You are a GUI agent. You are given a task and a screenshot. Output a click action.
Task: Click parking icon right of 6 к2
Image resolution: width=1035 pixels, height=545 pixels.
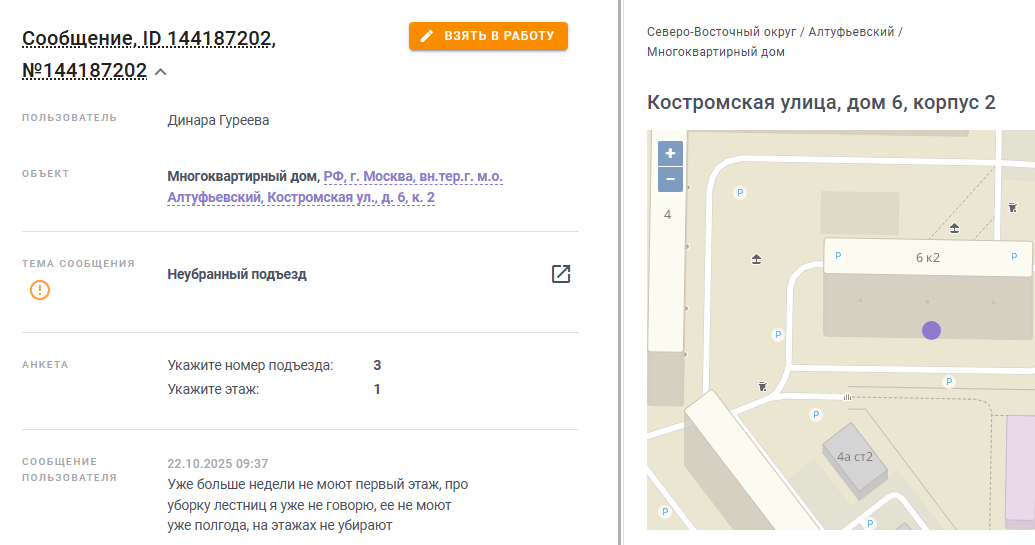1014,257
